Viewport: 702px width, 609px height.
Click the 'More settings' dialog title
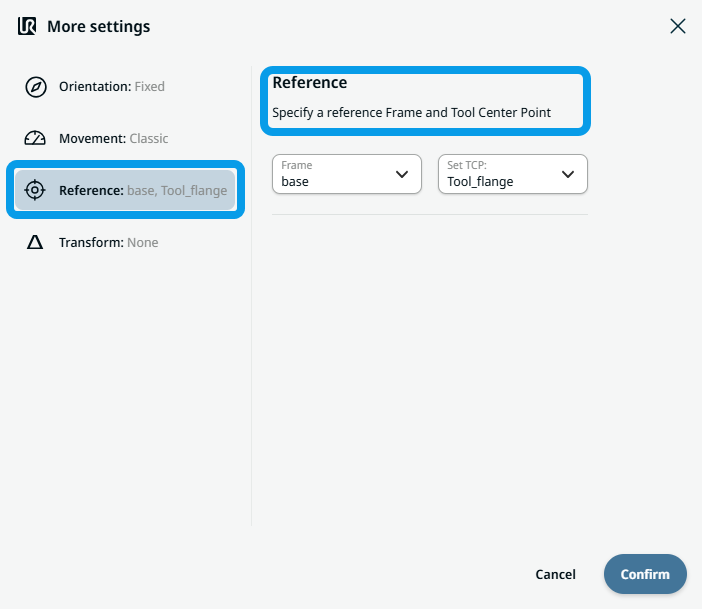98,27
